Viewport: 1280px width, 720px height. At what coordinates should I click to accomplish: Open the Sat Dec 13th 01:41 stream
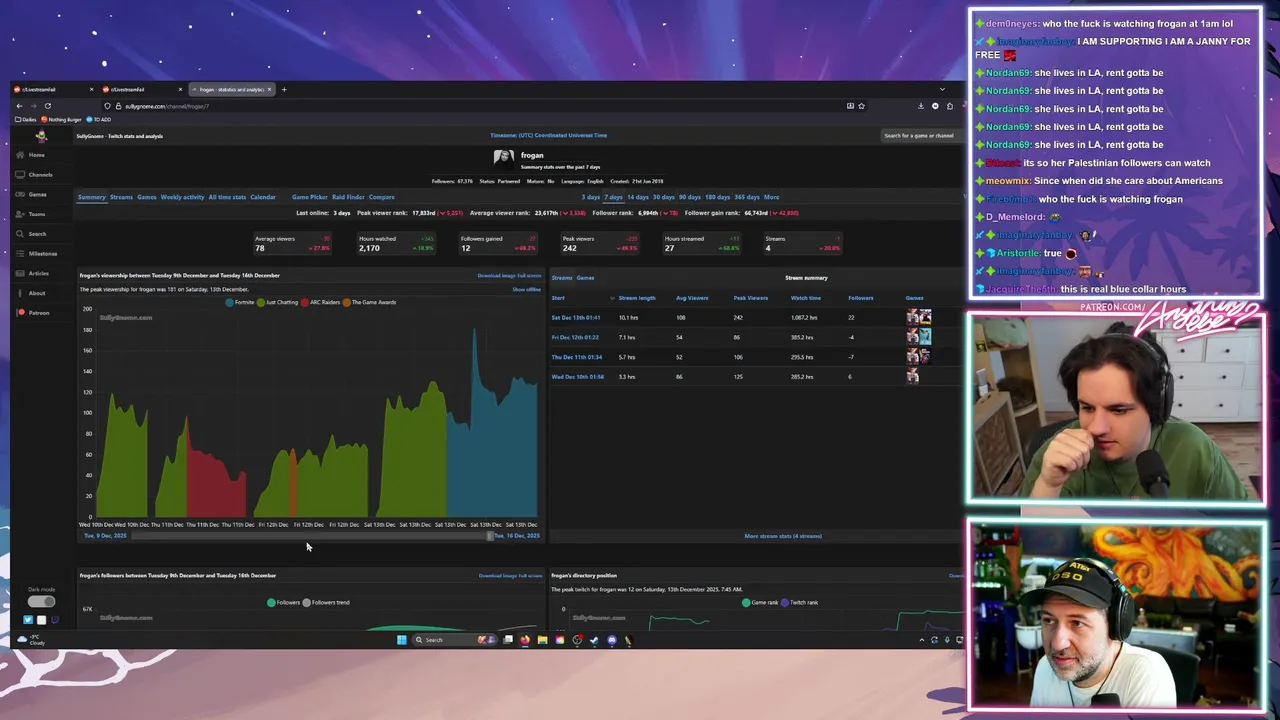click(576, 318)
